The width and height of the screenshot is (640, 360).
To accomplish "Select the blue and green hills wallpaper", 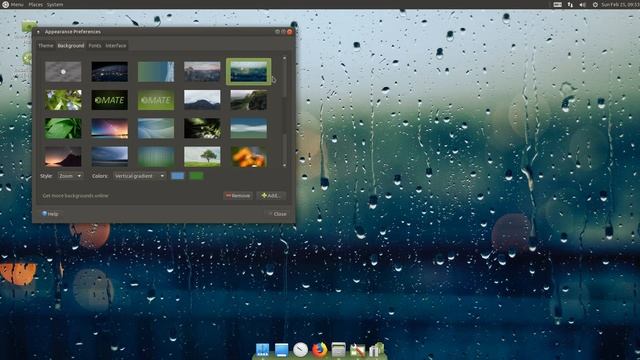I will pos(249,129).
